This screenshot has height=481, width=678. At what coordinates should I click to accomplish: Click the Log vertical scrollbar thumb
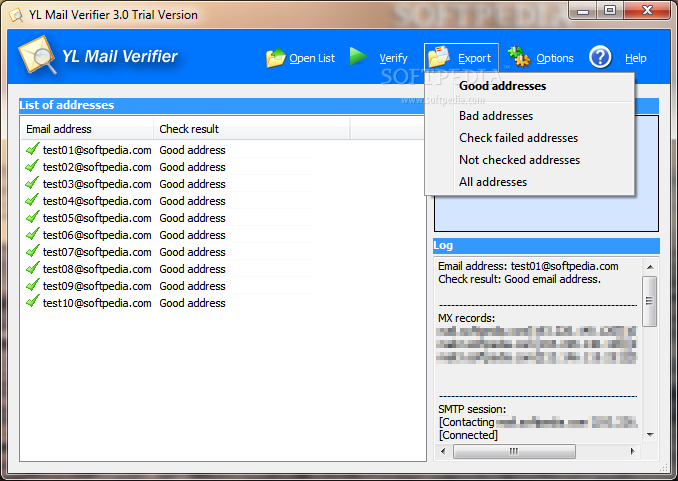[649, 301]
